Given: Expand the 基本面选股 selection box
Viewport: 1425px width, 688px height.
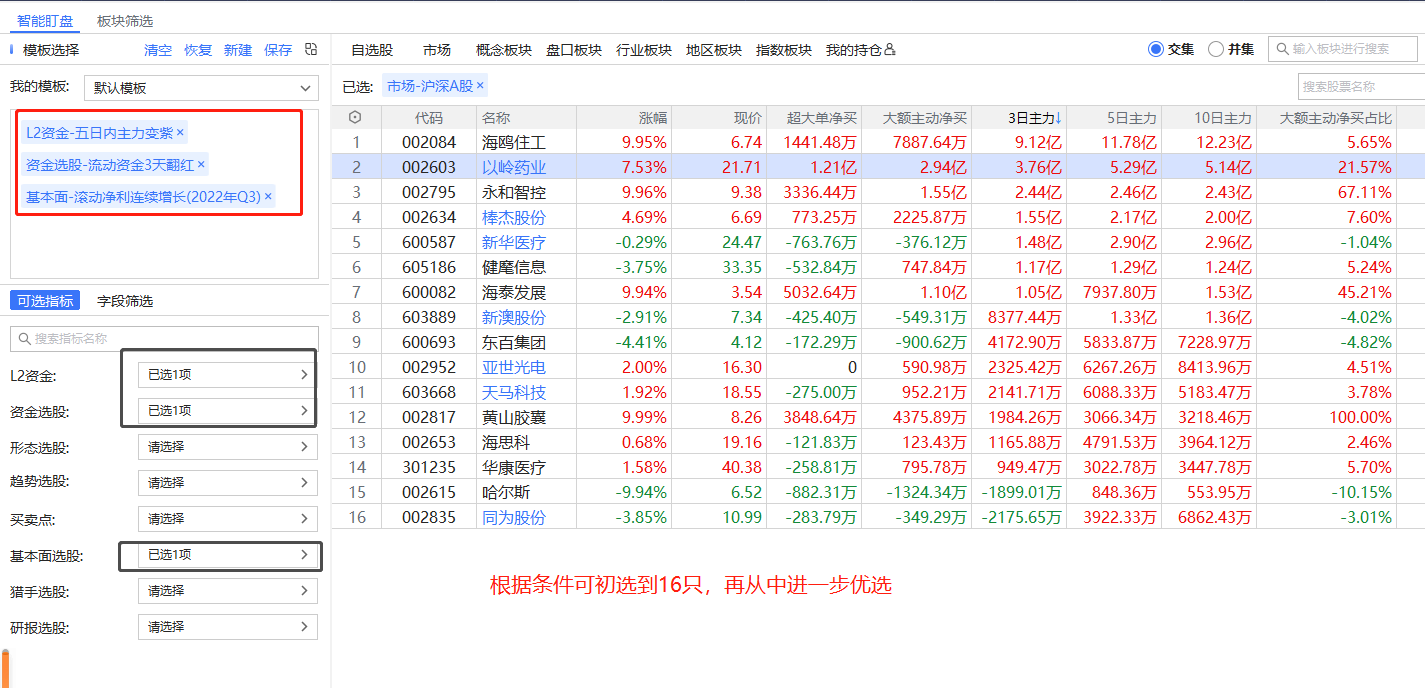Looking at the screenshot, I should (228, 555).
